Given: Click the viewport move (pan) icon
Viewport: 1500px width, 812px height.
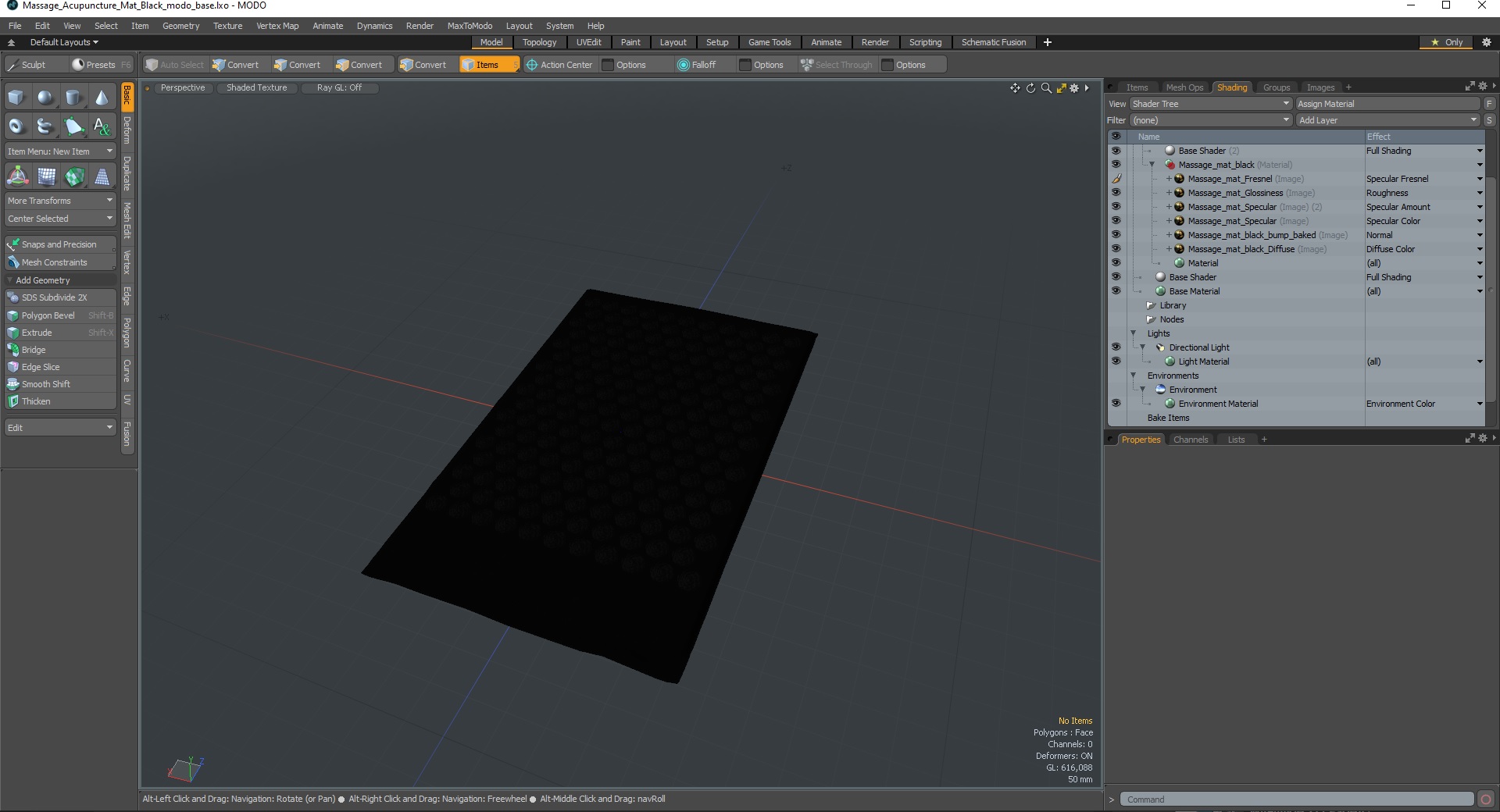Looking at the screenshot, I should [1015, 88].
